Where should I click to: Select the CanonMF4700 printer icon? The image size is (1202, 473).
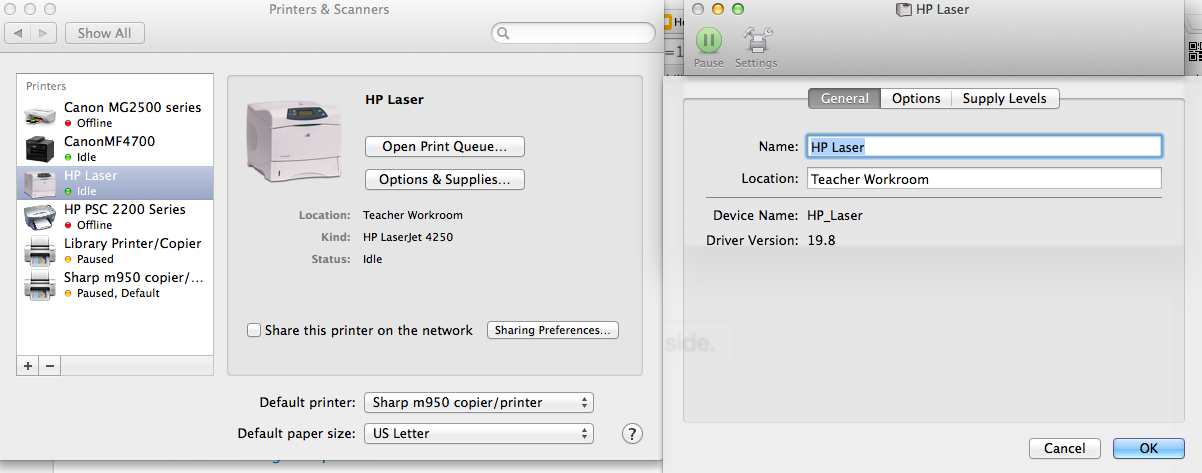pos(40,148)
